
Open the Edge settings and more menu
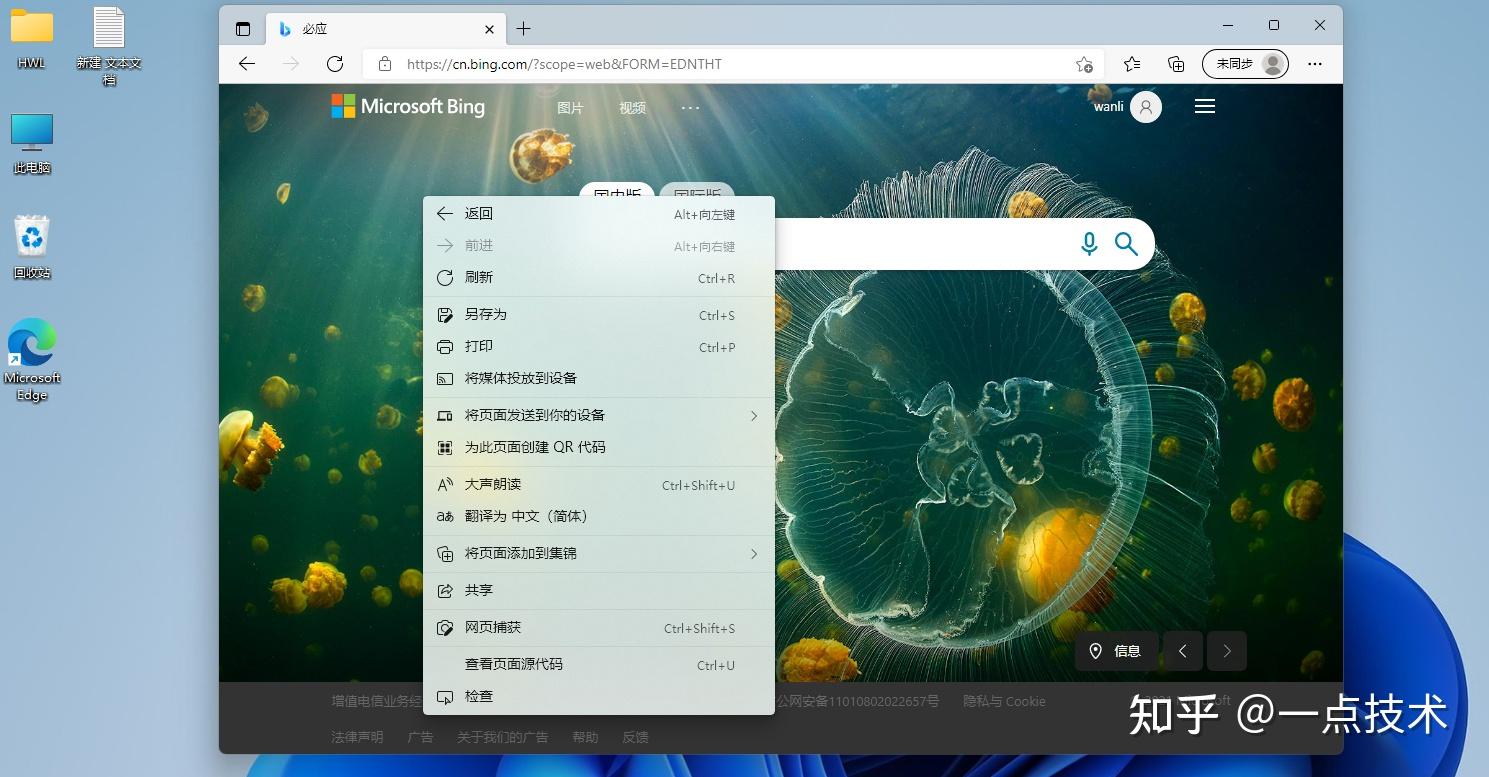point(1315,64)
